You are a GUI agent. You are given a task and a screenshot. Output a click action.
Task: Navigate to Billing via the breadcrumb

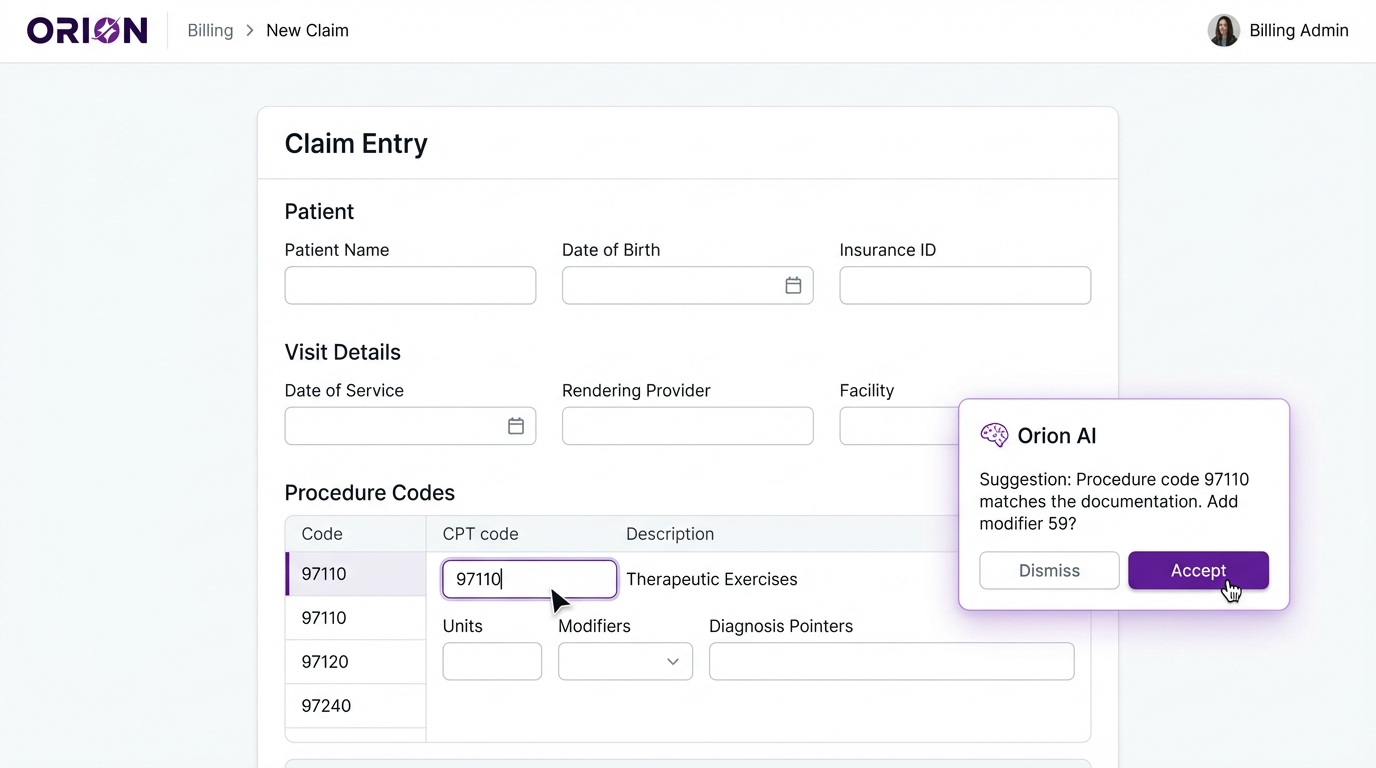coord(210,30)
